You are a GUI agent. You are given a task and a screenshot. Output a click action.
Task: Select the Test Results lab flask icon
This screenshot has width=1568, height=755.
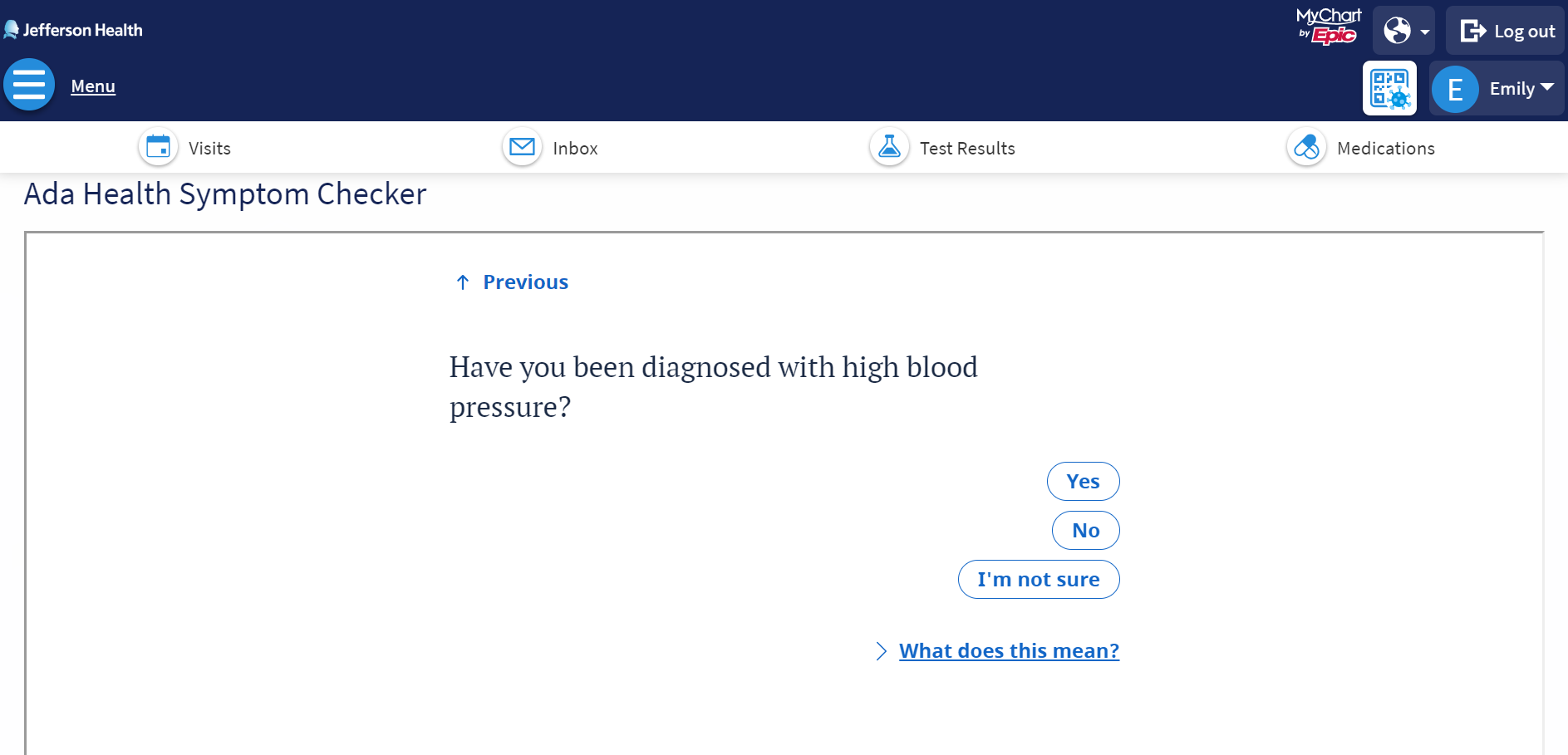(x=888, y=146)
